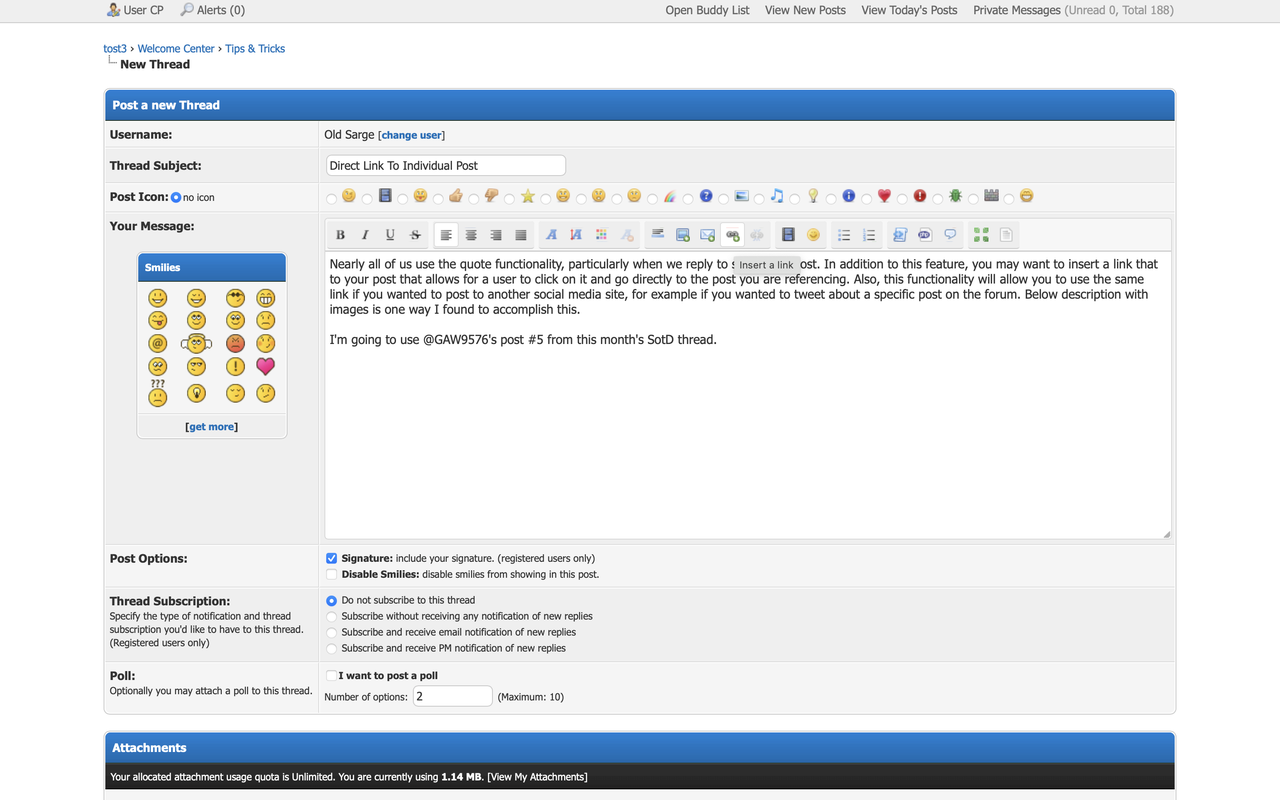Insert the confused ??? smiley
This screenshot has height=800, width=1280.
[157, 393]
